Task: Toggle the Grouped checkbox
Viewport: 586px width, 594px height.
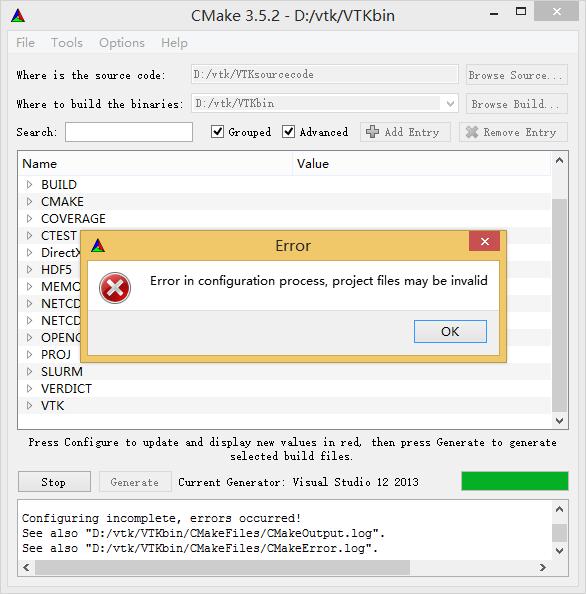Action: click(217, 132)
